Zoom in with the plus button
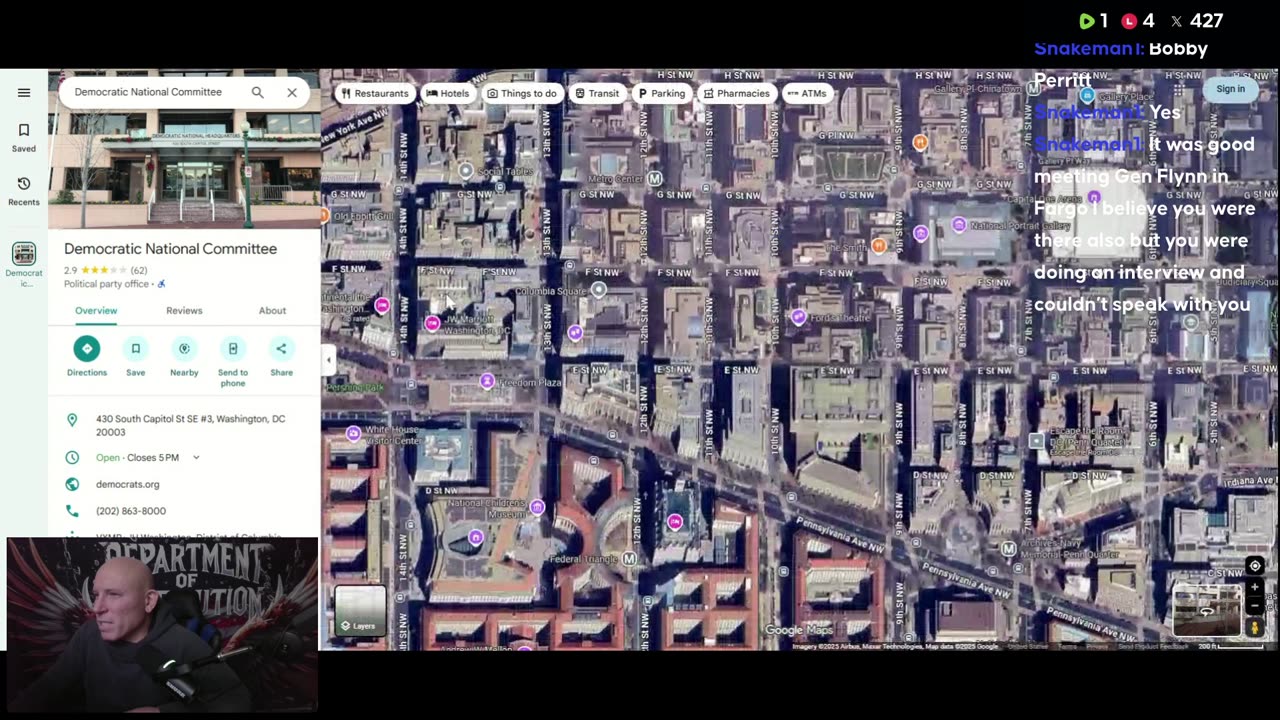The width and height of the screenshot is (1280, 720). tap(1255, 588)
